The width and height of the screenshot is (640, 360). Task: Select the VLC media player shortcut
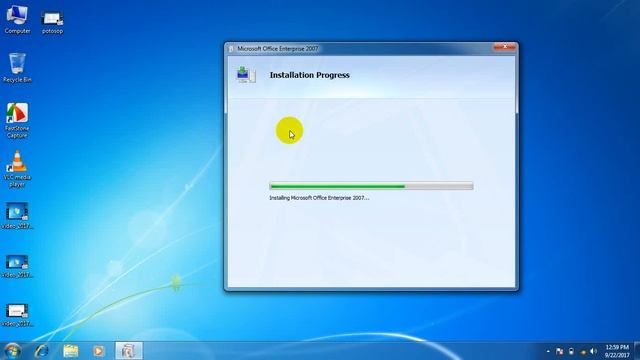tap(17, 169)
